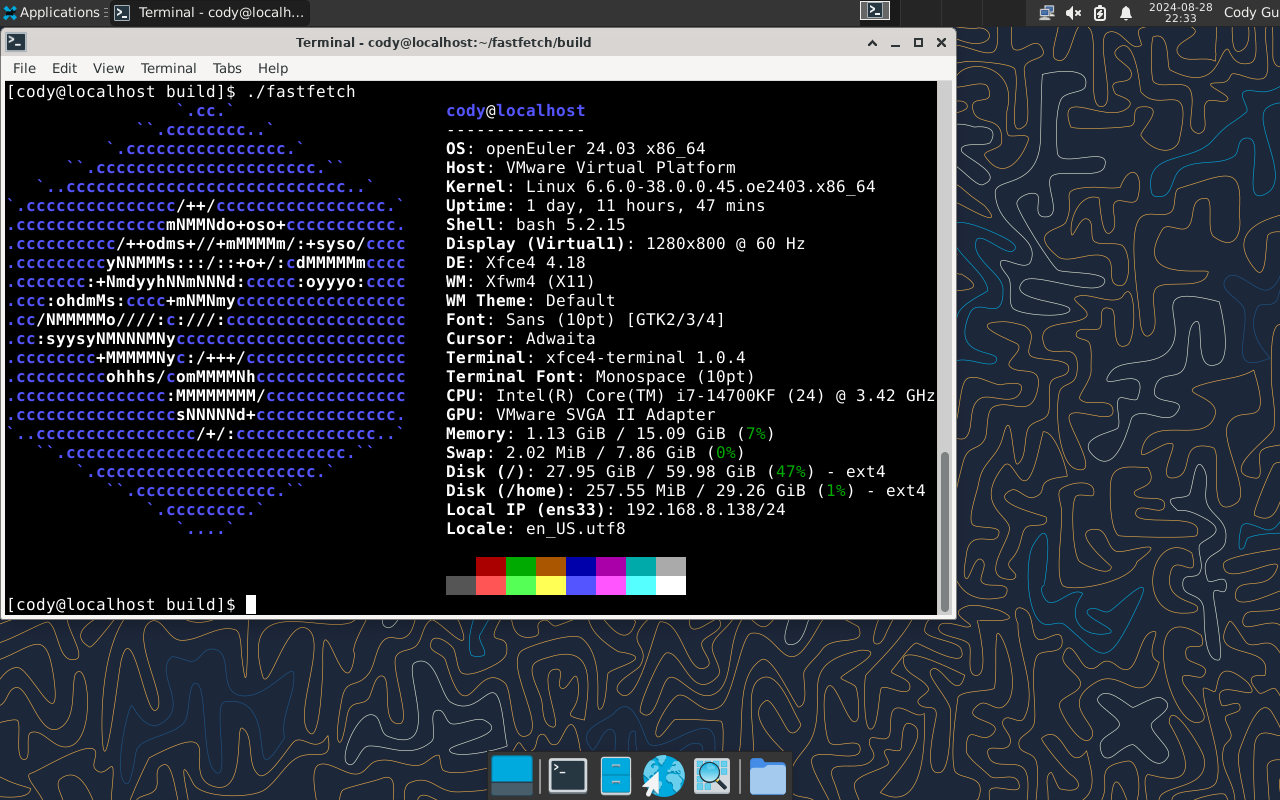Open the terminal window menu icon in titlebar
The image size is (1280, 800).
coord(16,42)
